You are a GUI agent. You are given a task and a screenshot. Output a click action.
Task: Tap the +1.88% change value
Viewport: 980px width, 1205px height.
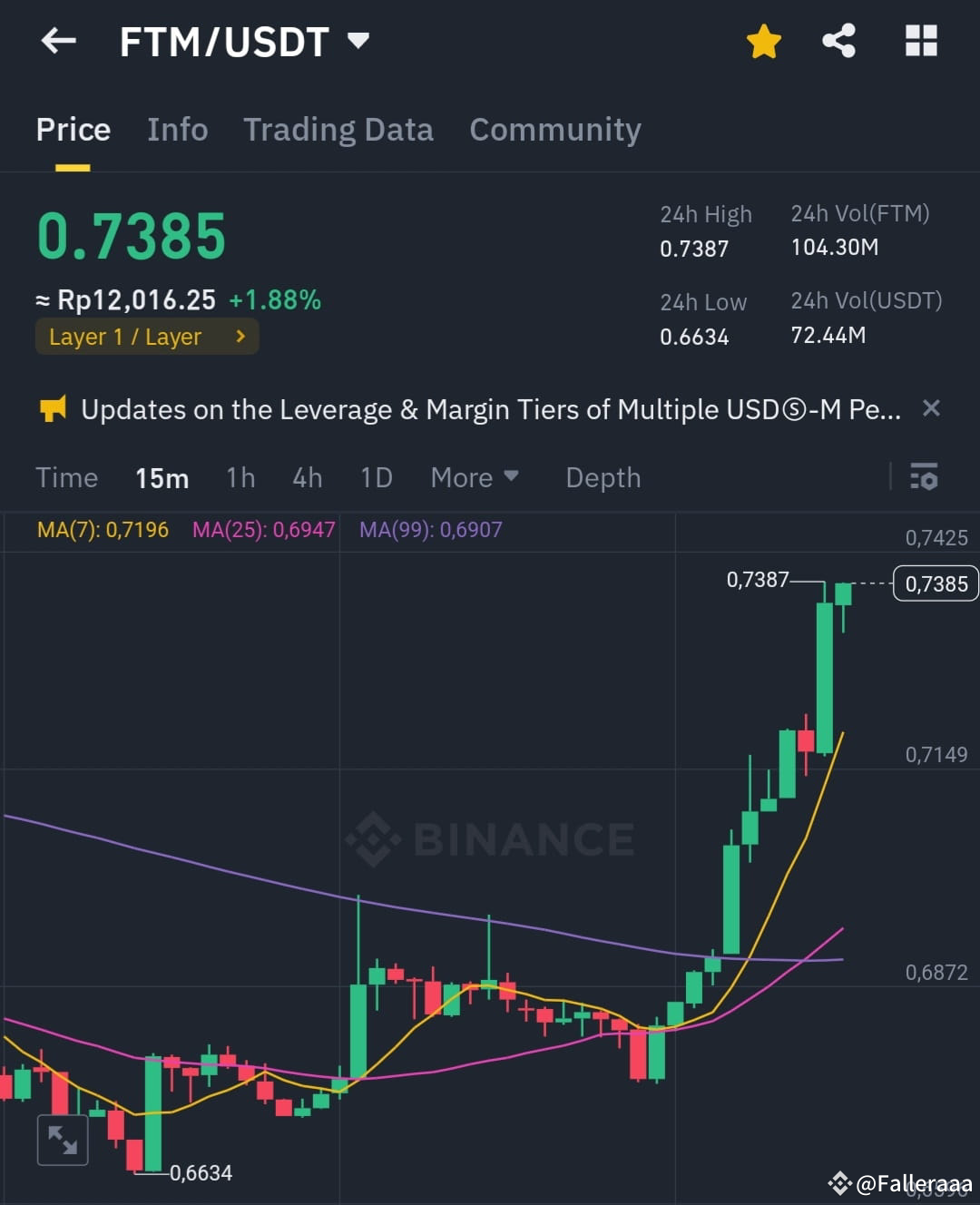coord(275,300)
